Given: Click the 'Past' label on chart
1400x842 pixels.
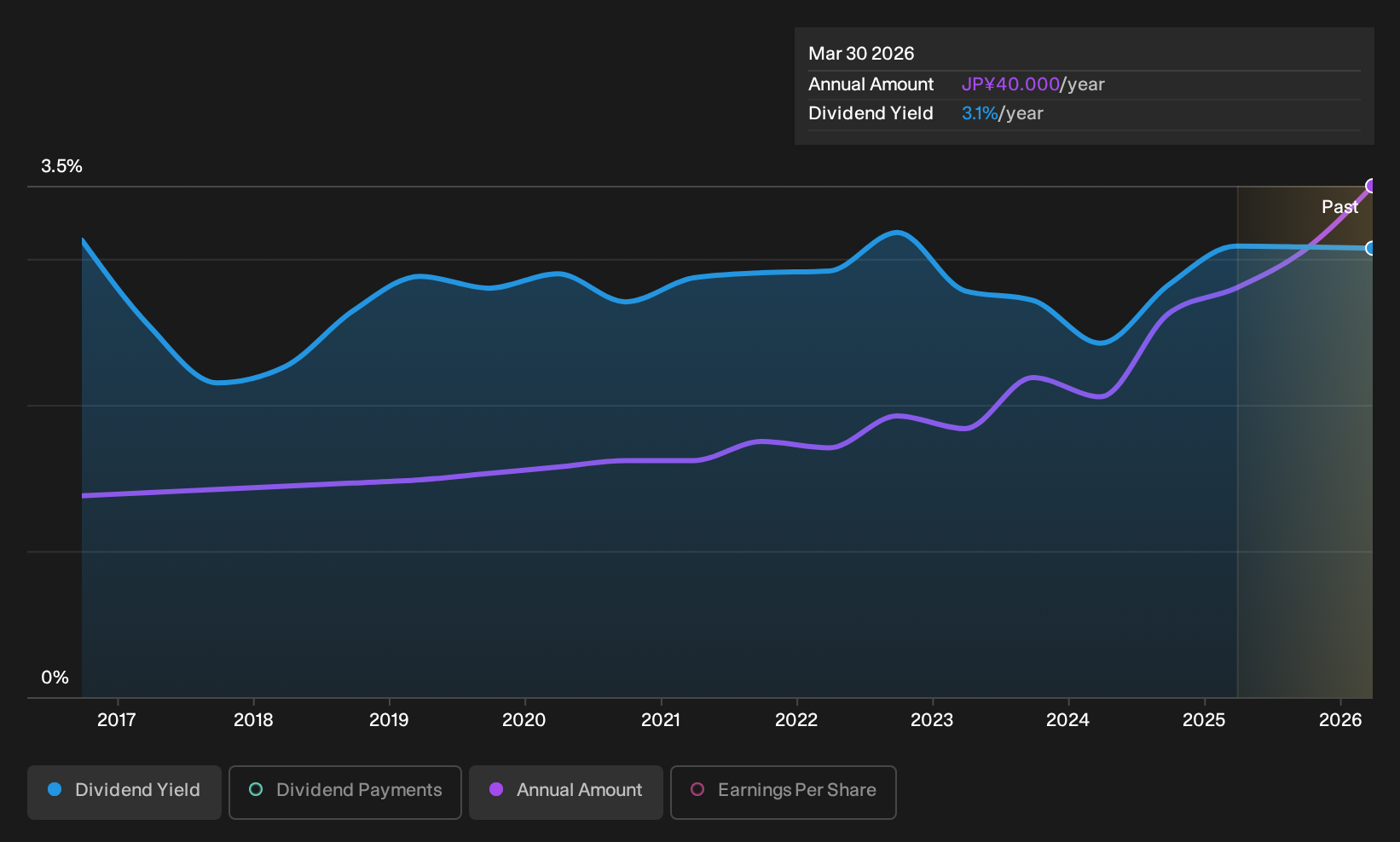Looking at the screenshot, I should click(1339, 207).
